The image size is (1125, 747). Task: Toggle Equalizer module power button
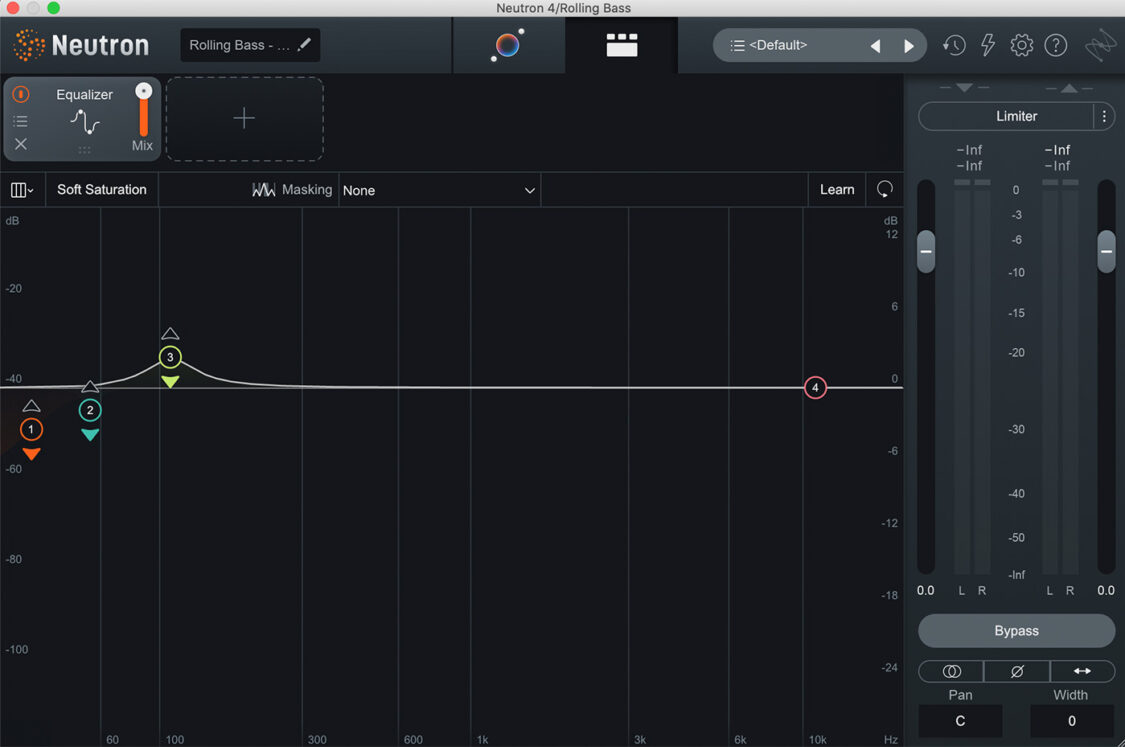[x=21, y=94]
